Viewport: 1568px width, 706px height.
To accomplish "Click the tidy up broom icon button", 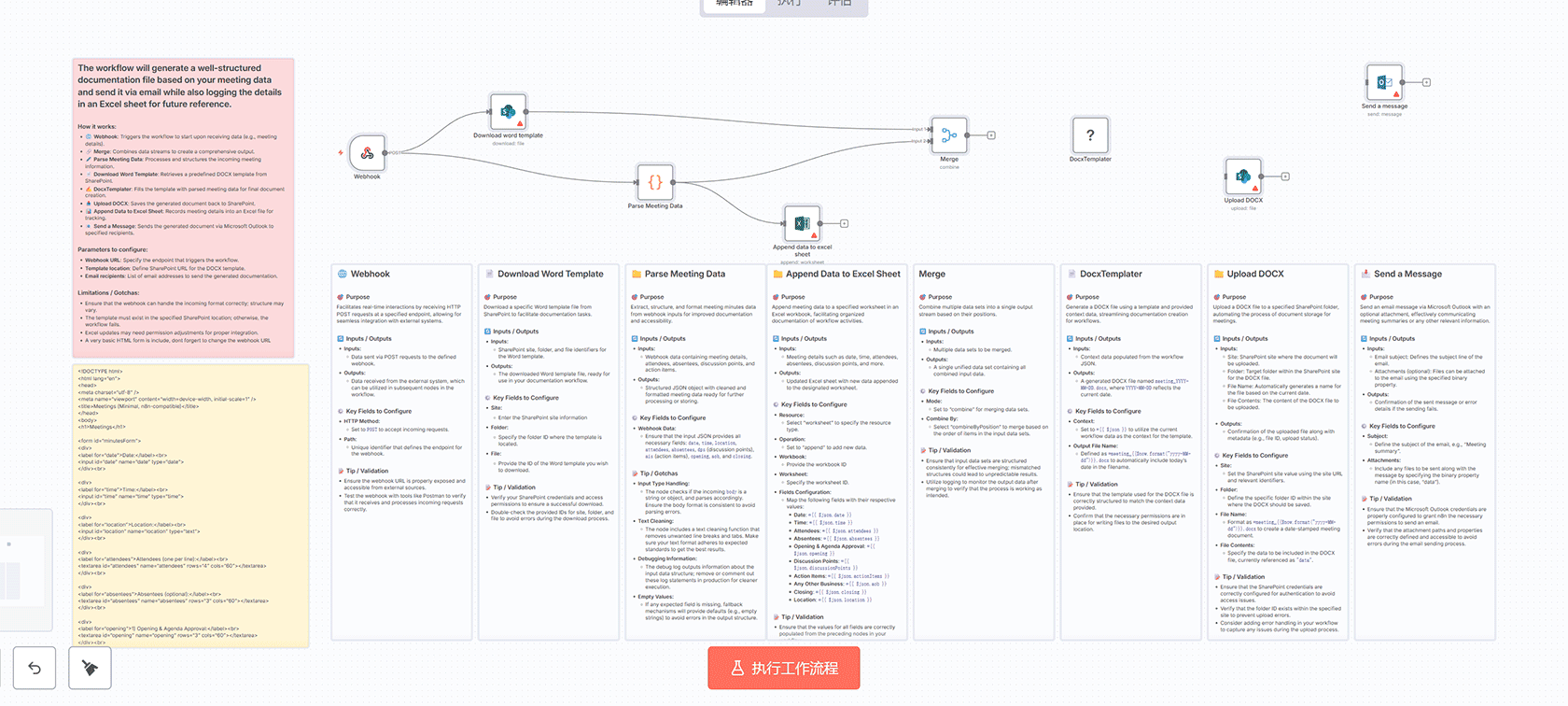I will tap(90, 668).
